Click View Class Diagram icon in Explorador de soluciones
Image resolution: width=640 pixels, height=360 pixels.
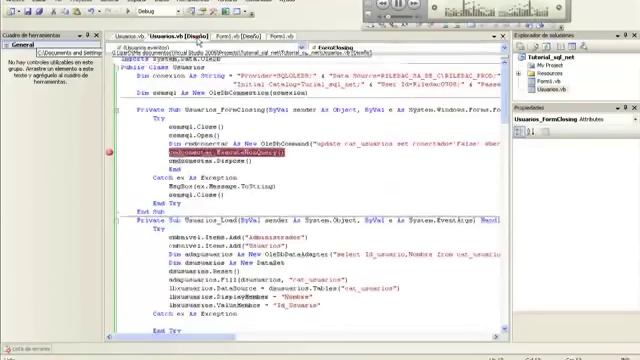click(584, 47)
